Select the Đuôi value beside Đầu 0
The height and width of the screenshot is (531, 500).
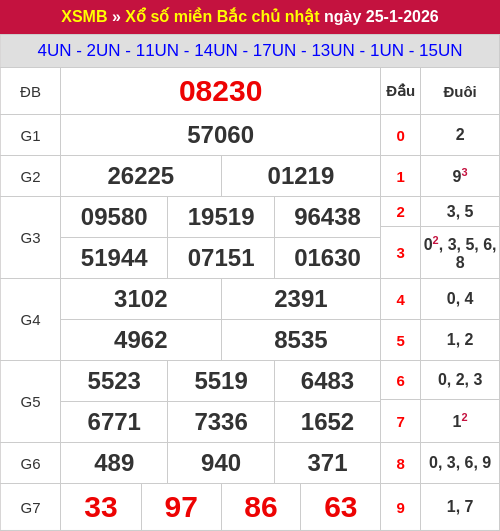pos(460,135)
